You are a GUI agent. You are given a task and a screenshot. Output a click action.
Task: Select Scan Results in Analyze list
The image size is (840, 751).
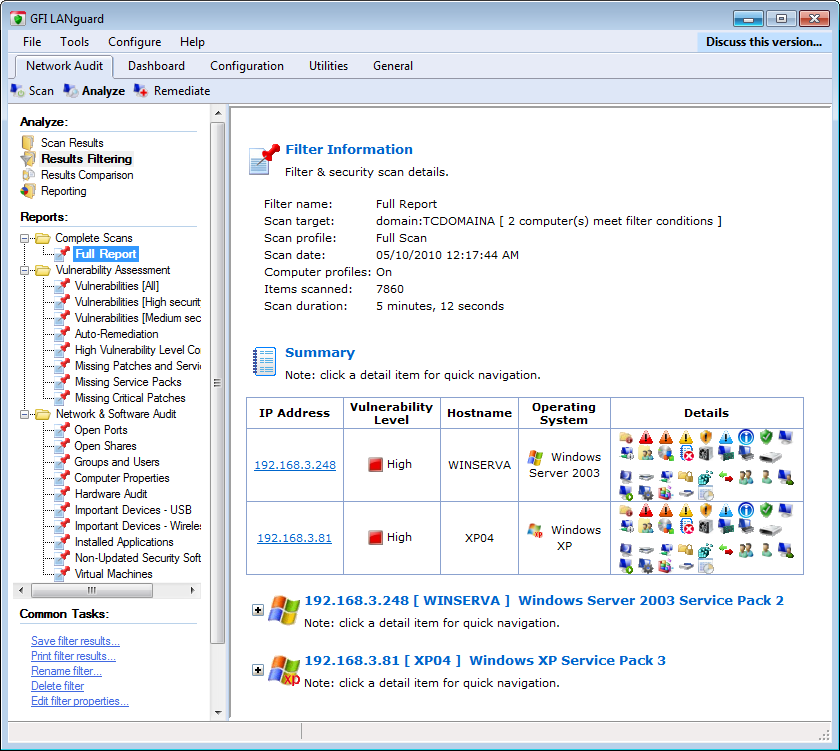pyautogui.click(x=72, y=143)
